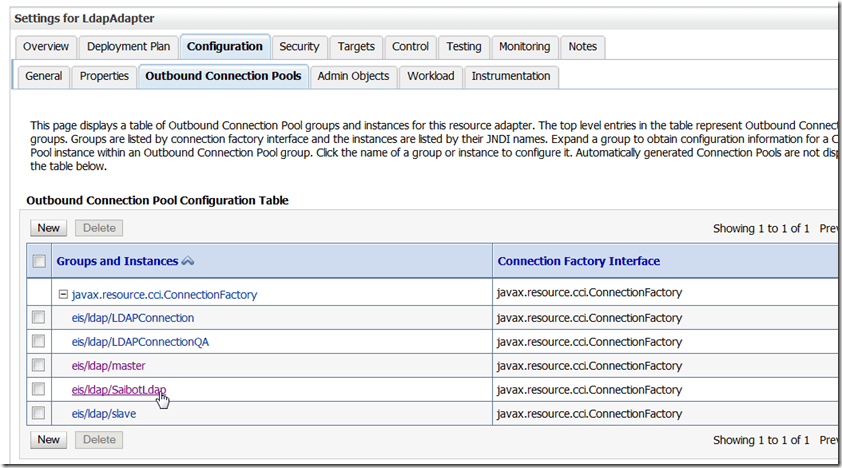Sort by Groups and Instances arrow icon
This screenshot has height=468, width=842.
pyautogui.click(x=188, y=261)
